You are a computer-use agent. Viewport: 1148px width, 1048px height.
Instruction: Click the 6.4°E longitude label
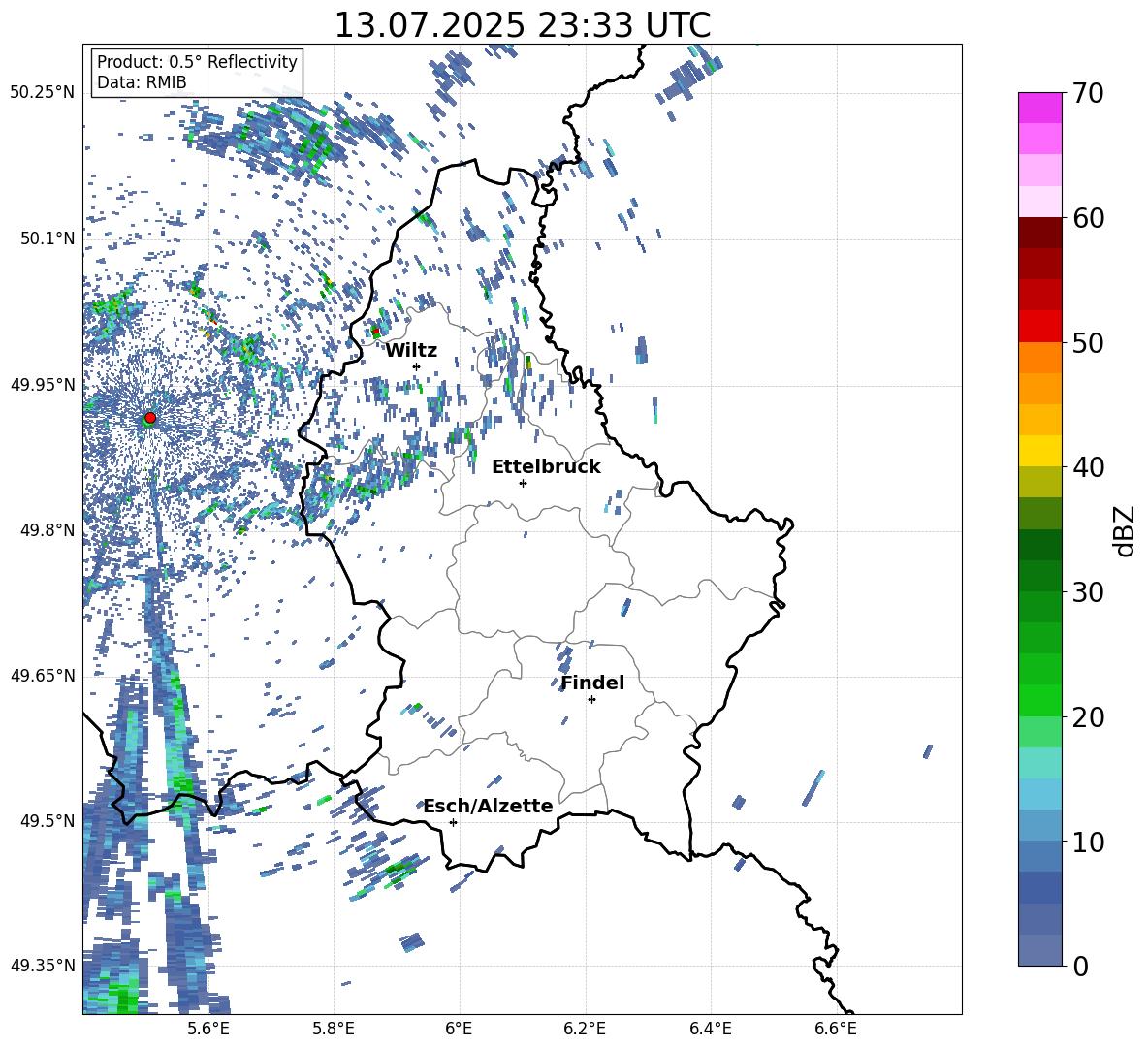tap(710, 1029)
